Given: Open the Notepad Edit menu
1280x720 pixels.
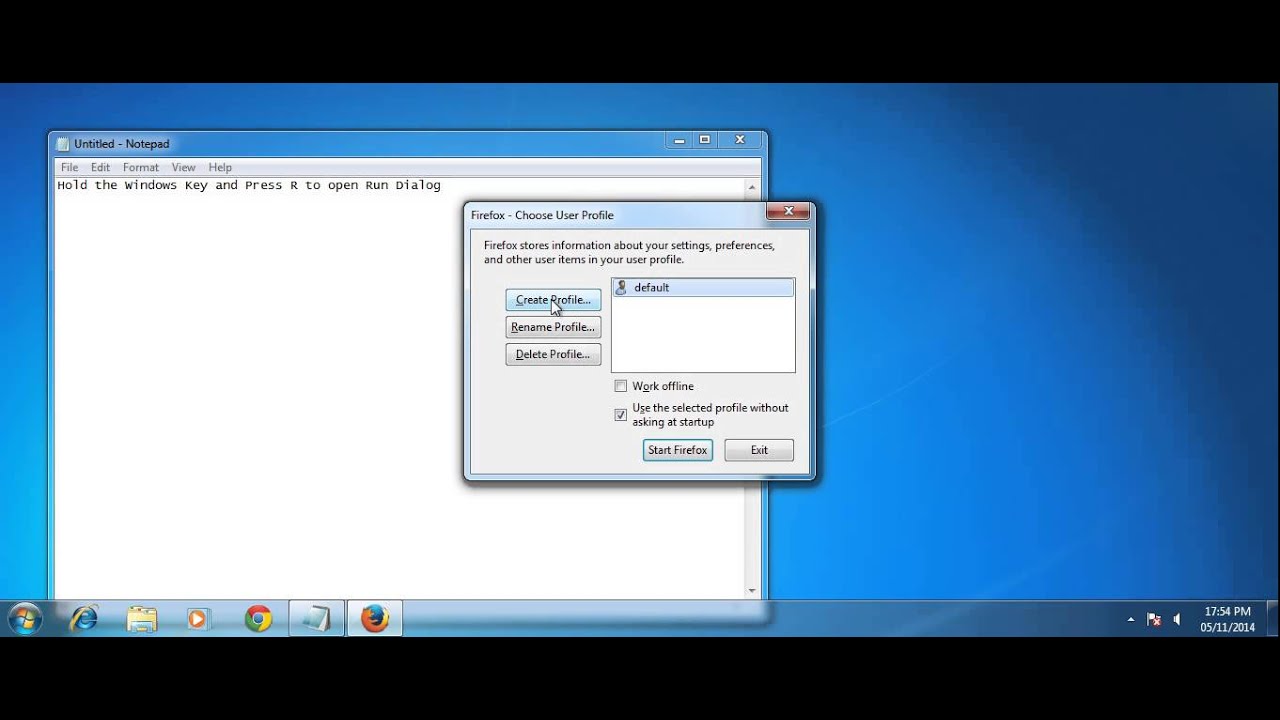Looking at the screenshot, I should coord(100,167).
